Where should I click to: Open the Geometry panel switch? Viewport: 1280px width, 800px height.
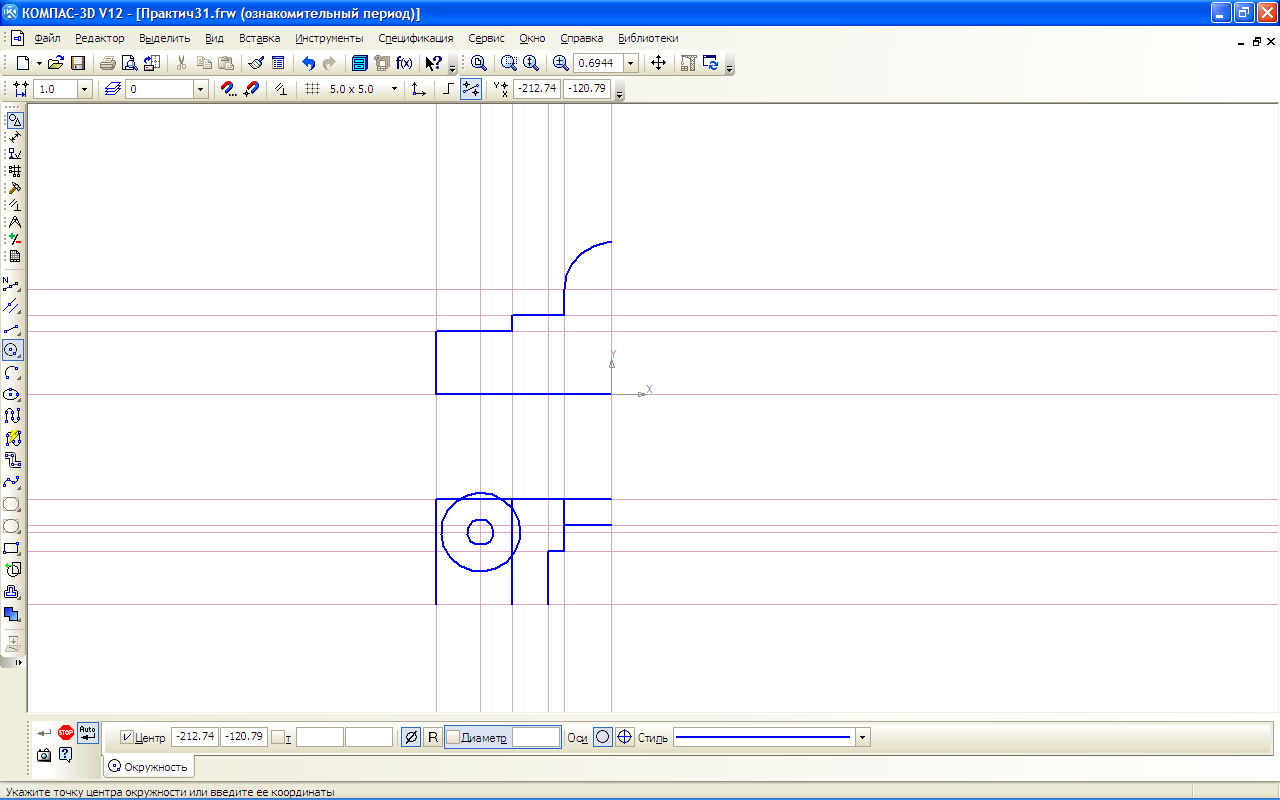click(x=14, y=120)
